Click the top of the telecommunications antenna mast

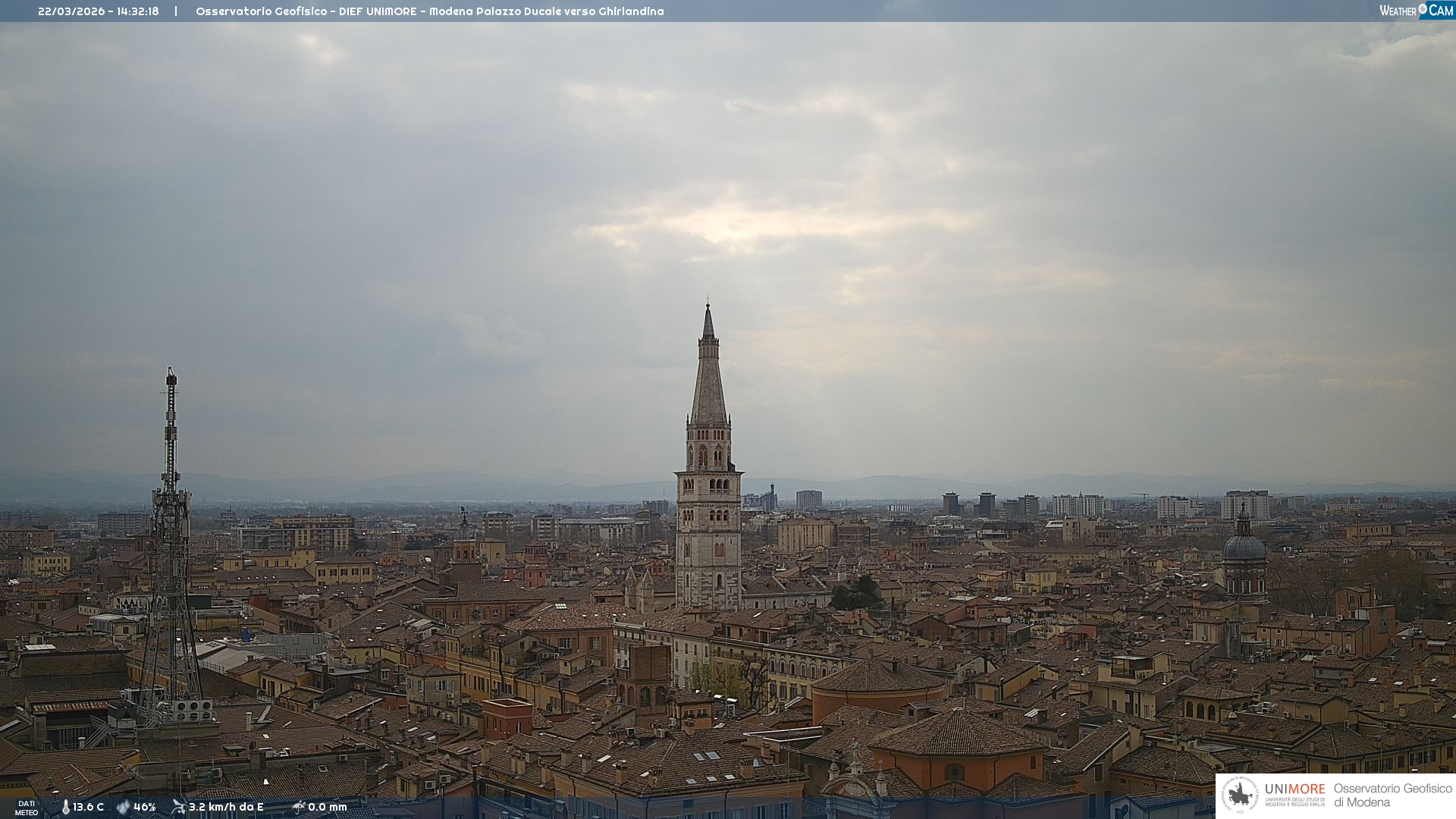pyautogui.click(x=171, y=374)
